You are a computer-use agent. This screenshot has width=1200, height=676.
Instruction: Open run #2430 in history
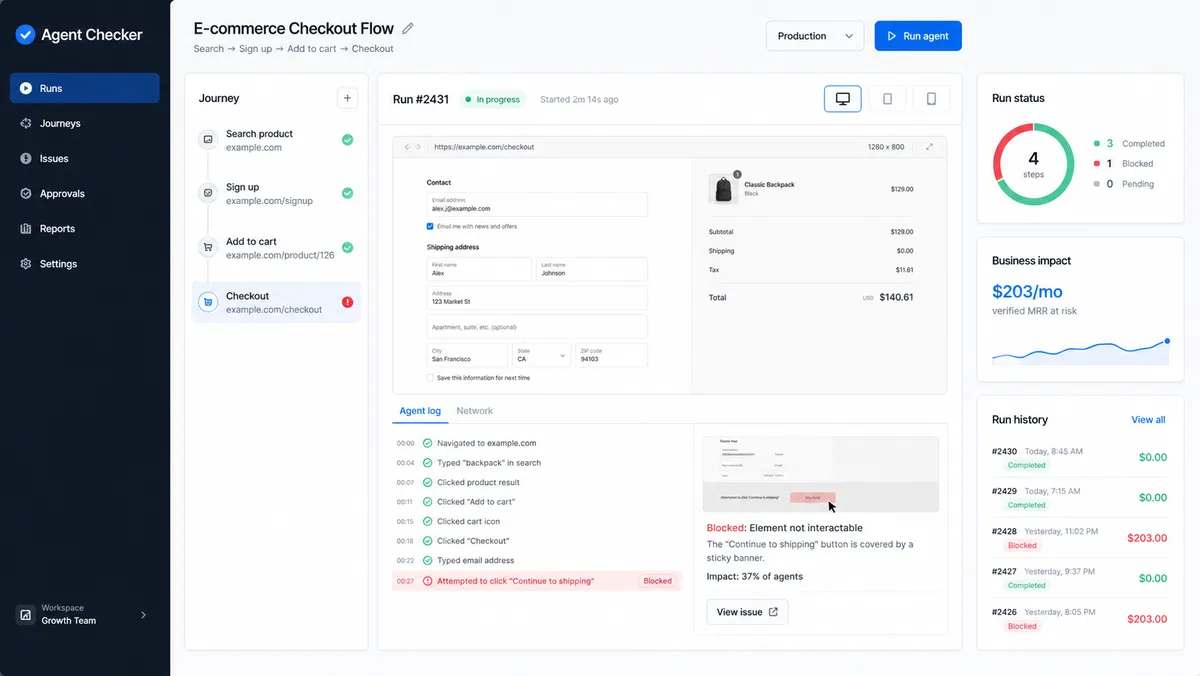tap(1080, 458)
